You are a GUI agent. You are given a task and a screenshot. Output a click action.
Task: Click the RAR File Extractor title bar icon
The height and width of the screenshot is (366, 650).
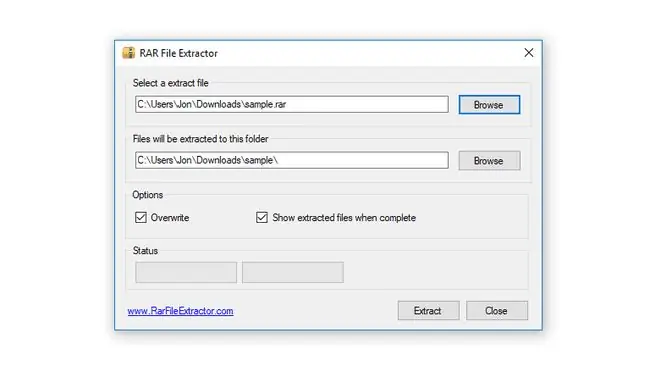129,53
